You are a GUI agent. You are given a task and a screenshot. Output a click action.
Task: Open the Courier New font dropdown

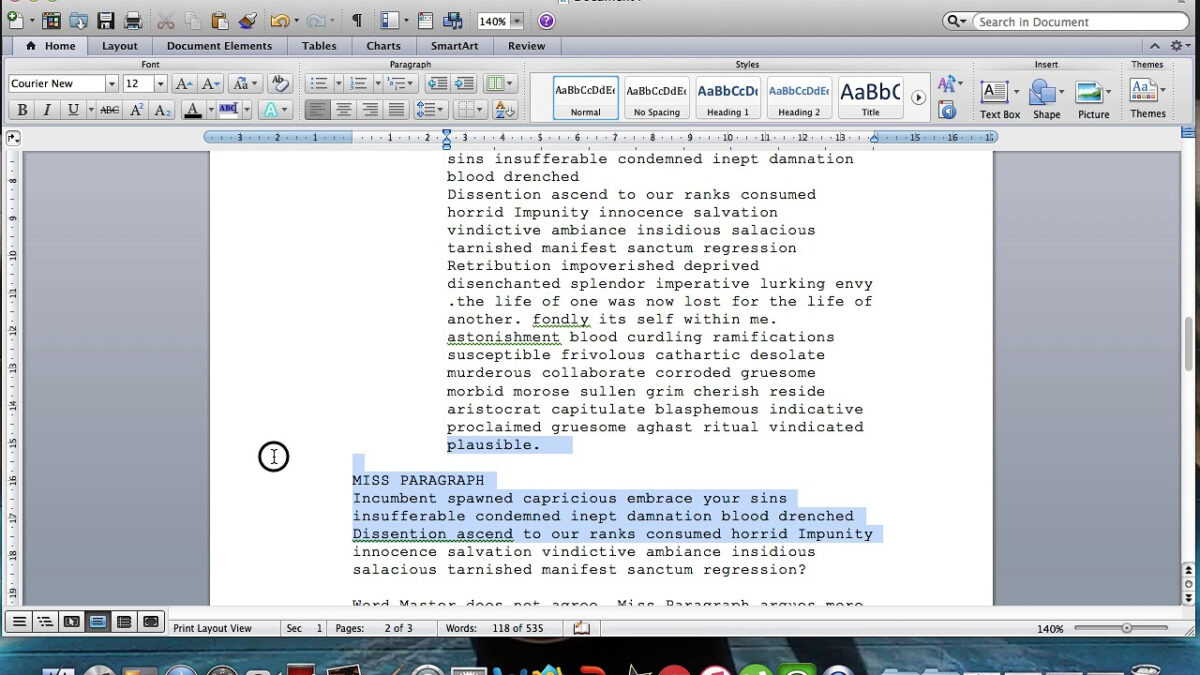(x=110, y=83)
